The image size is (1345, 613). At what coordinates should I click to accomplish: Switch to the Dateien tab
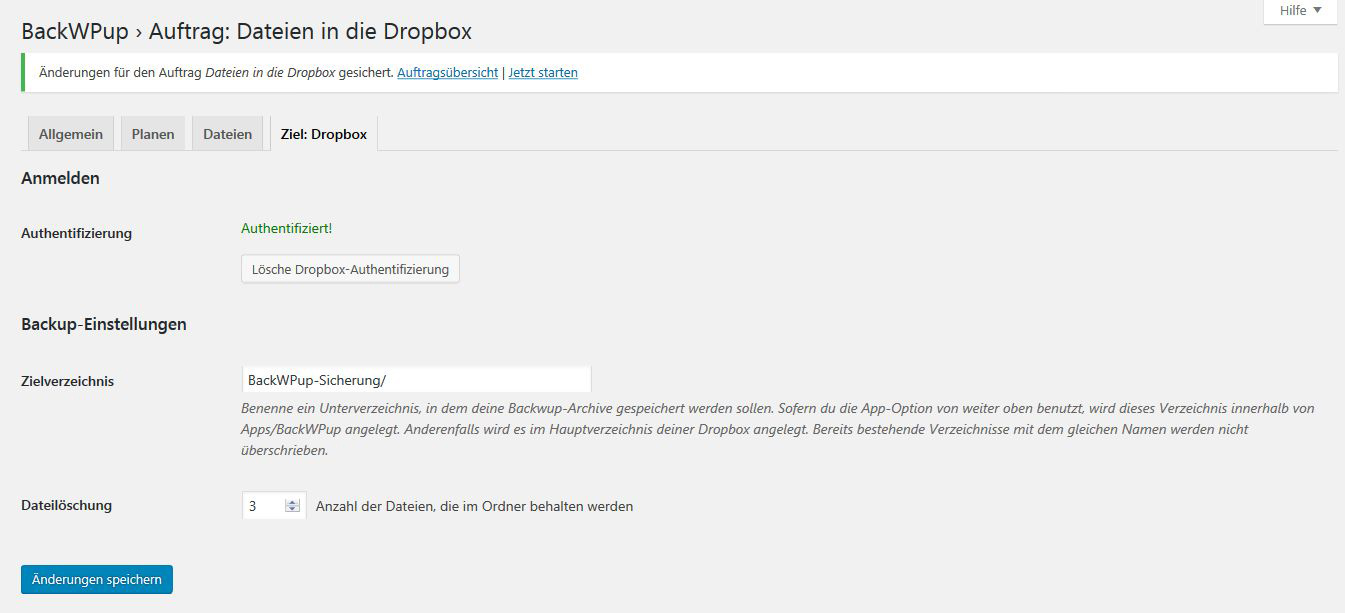point(228,134)
